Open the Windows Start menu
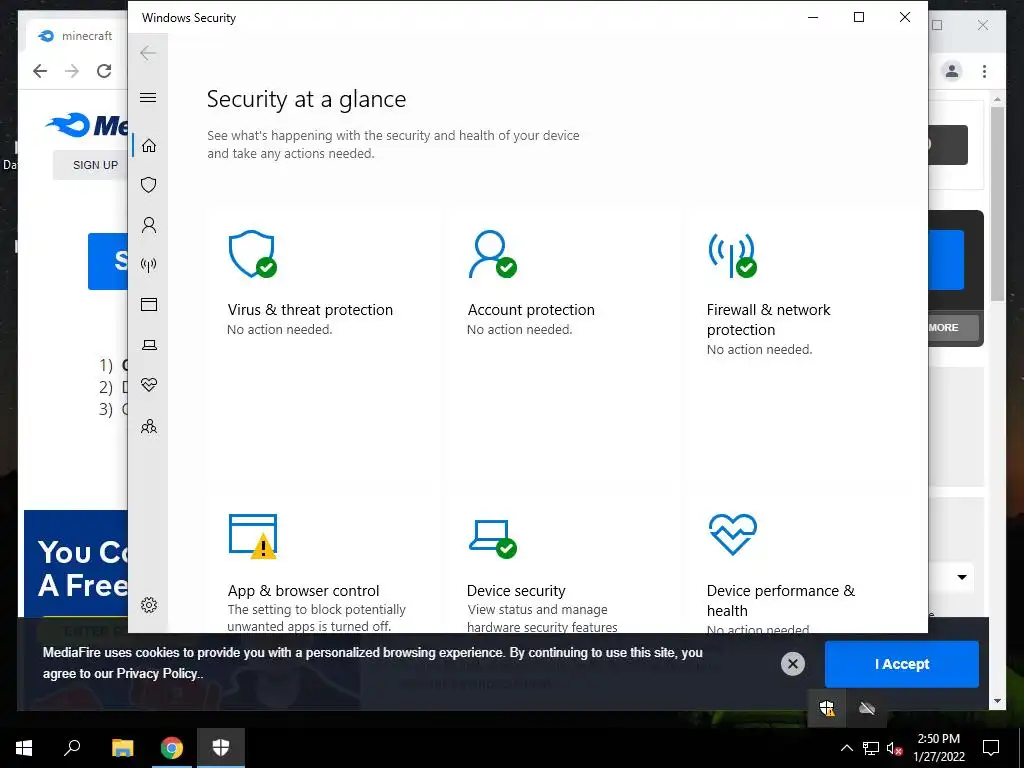This screenshot has width=1024, height=768. (x=24, y=748)
